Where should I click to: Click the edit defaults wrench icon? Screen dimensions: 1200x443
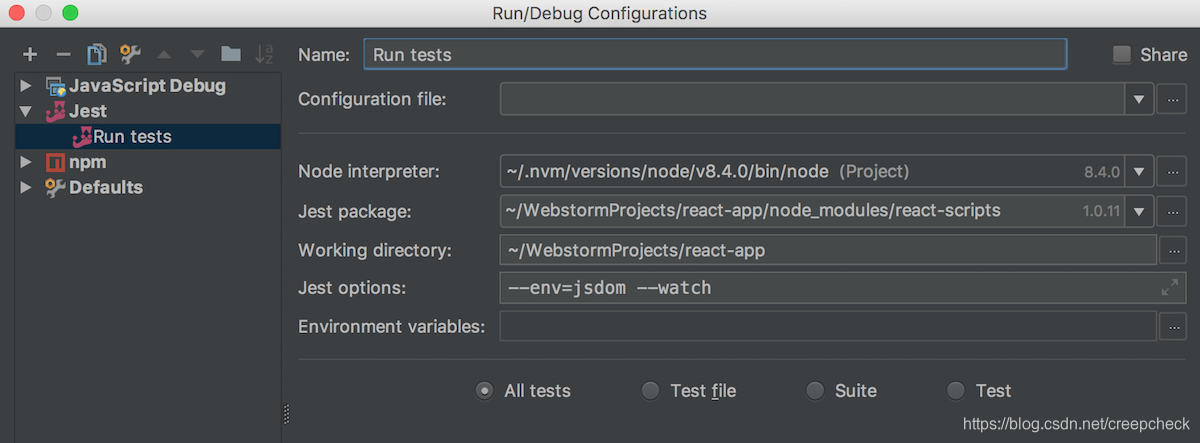pyautogui.click(x=130, y=54)
